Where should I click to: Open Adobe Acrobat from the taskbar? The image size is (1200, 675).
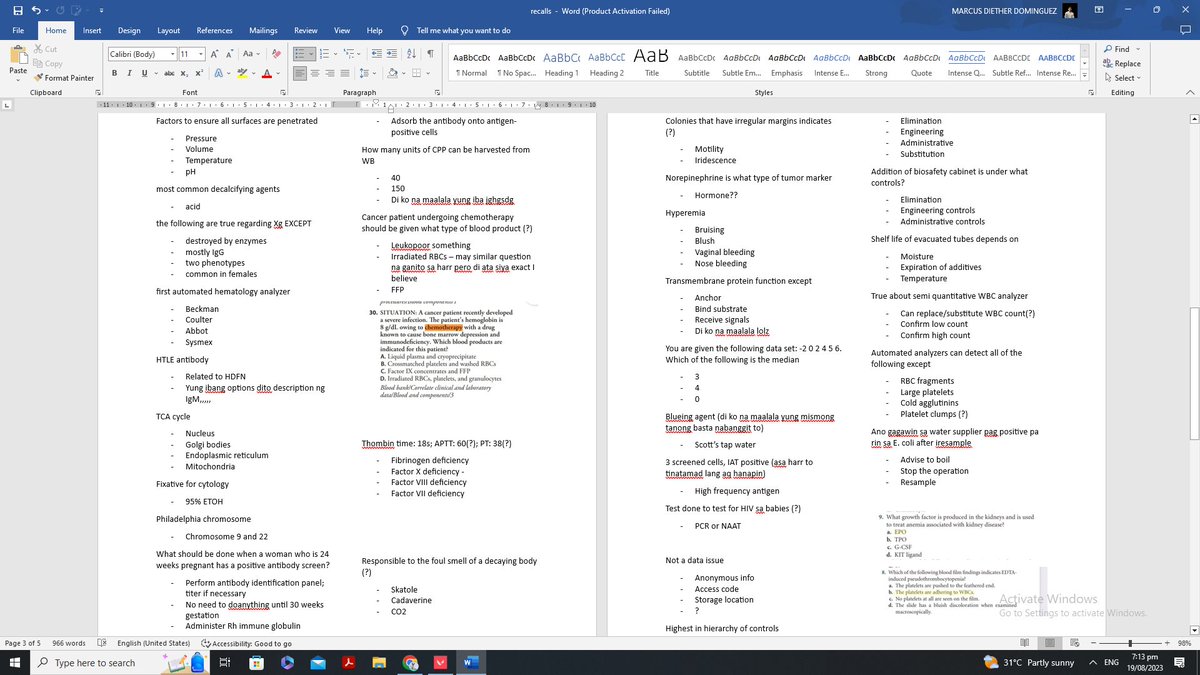coord(347,663)
